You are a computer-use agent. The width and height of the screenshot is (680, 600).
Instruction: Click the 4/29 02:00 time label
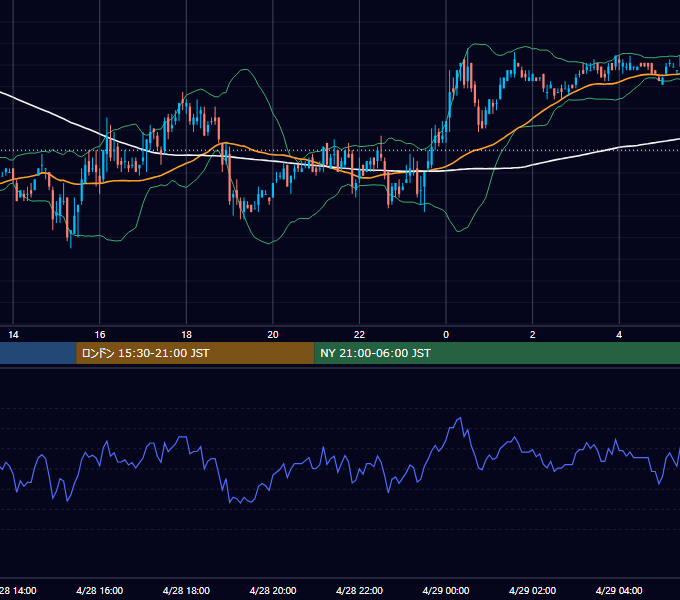533,590
